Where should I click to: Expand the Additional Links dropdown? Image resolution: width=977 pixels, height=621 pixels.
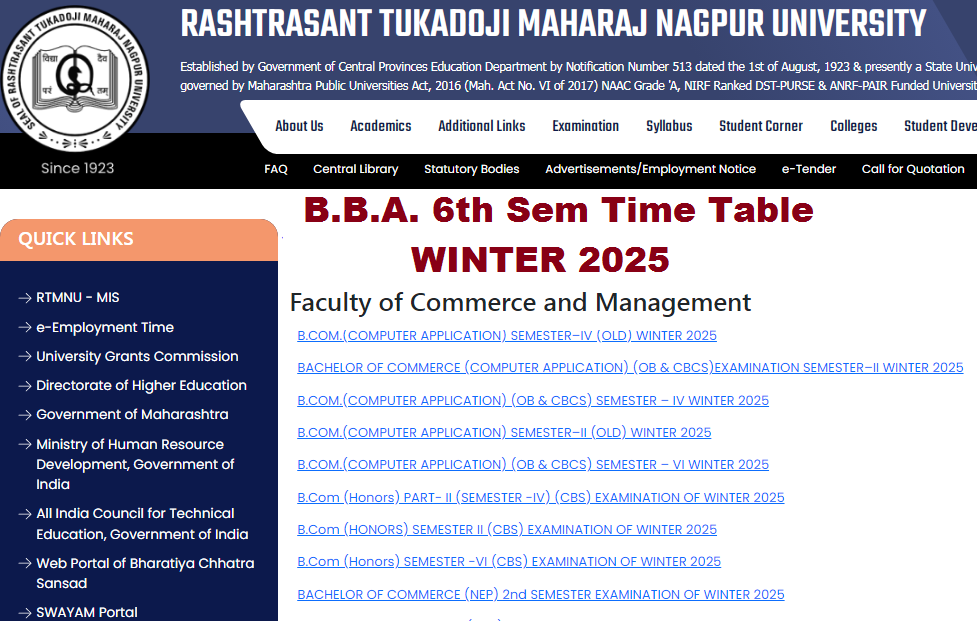coord(481,126)
